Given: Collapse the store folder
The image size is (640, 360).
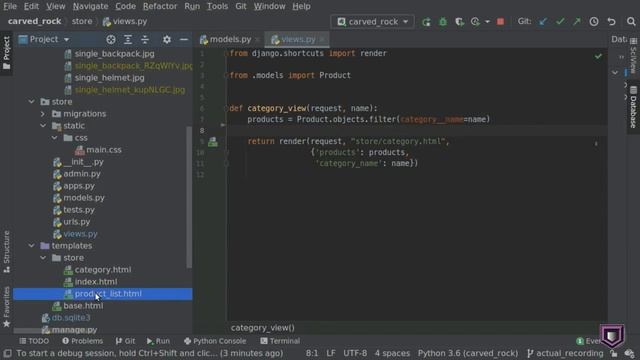Looking at the screenshot, I should click(x=32, y=102).
